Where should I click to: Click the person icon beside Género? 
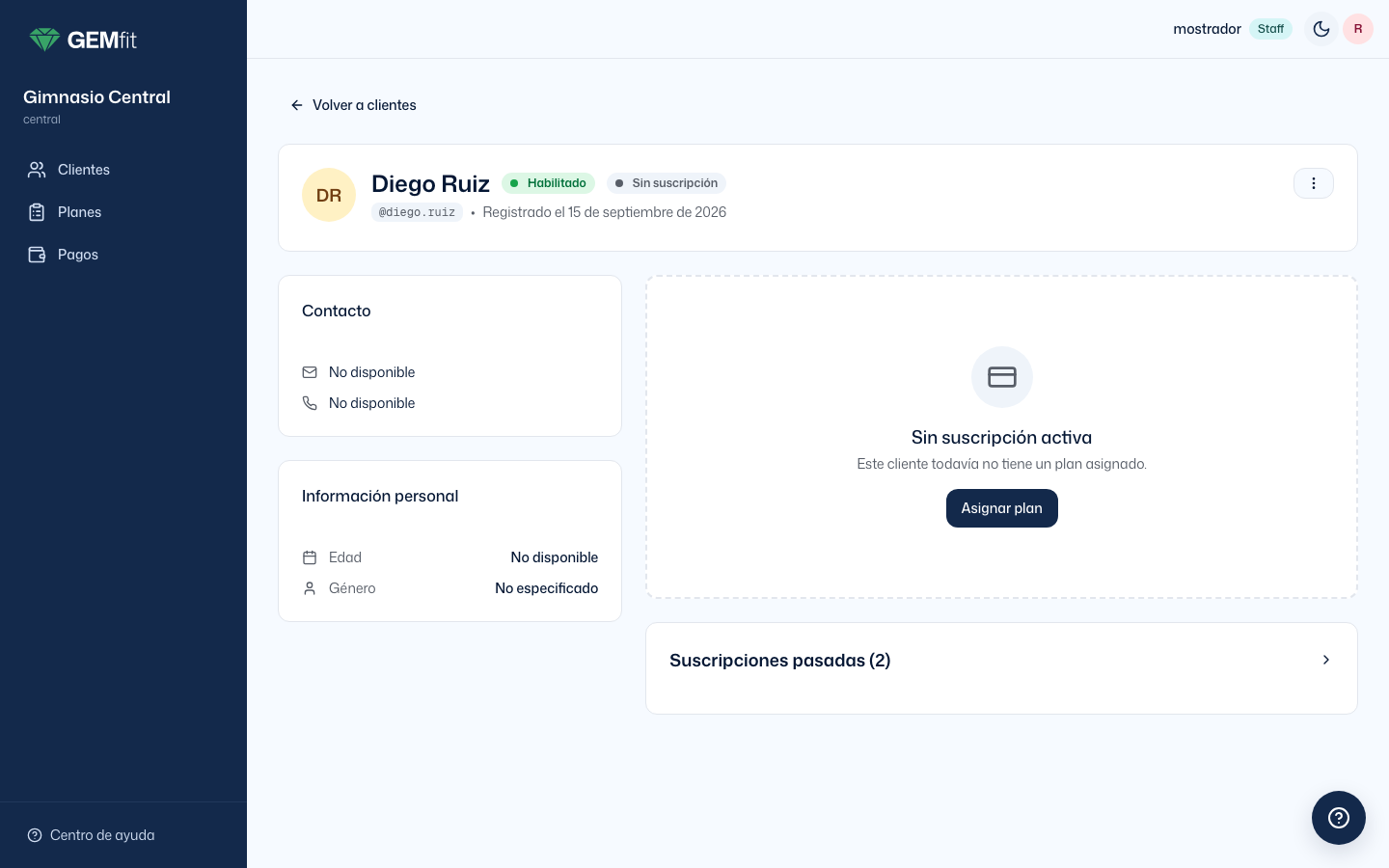310,588
